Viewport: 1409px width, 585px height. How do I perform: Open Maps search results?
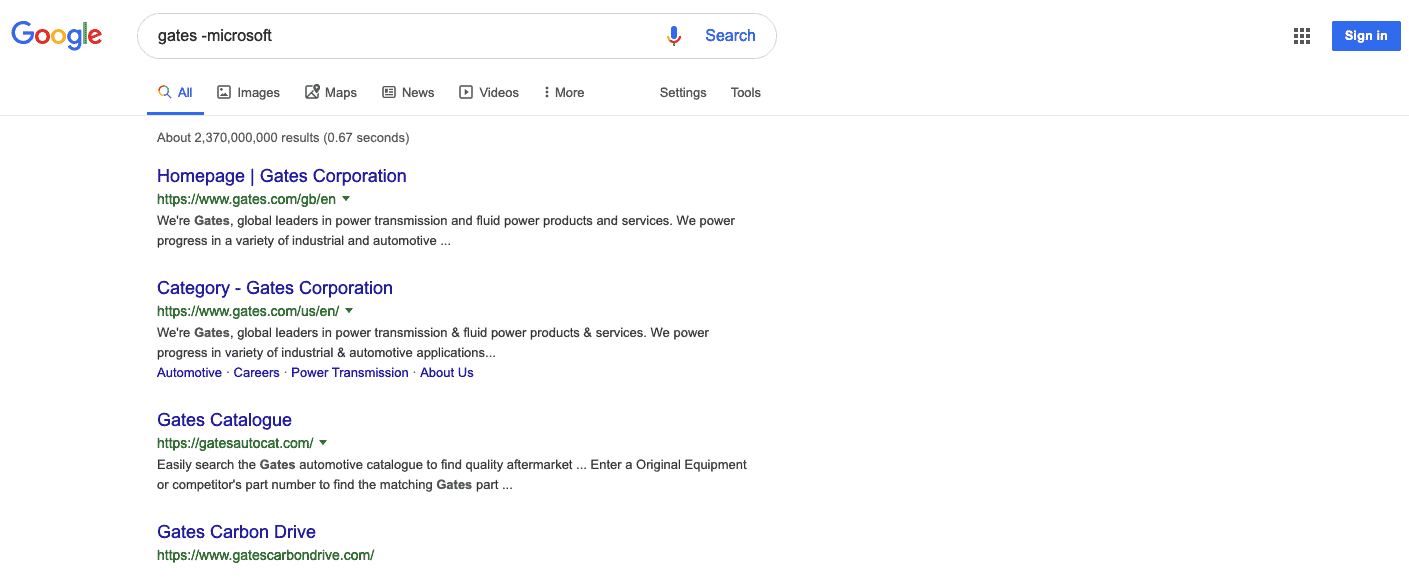click(330, 92)
